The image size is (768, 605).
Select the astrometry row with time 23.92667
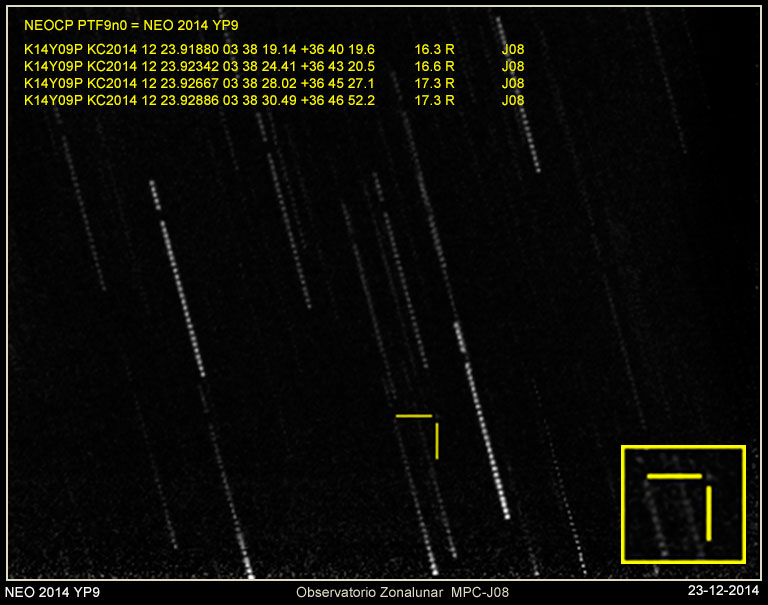[x=198, y=83]
